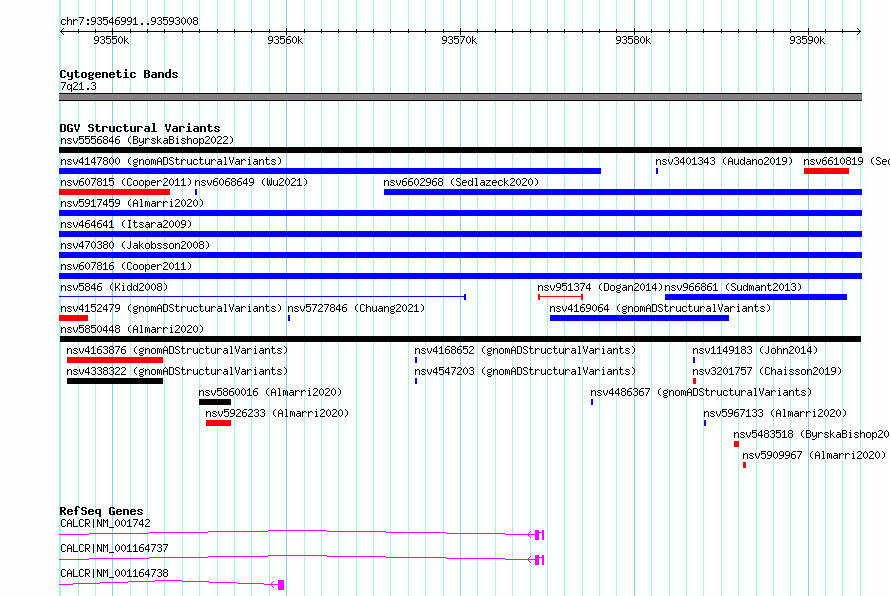Open nsv966861 (Sudmant2013) label
The image size is (890, 596).
(x=733, y=287)
